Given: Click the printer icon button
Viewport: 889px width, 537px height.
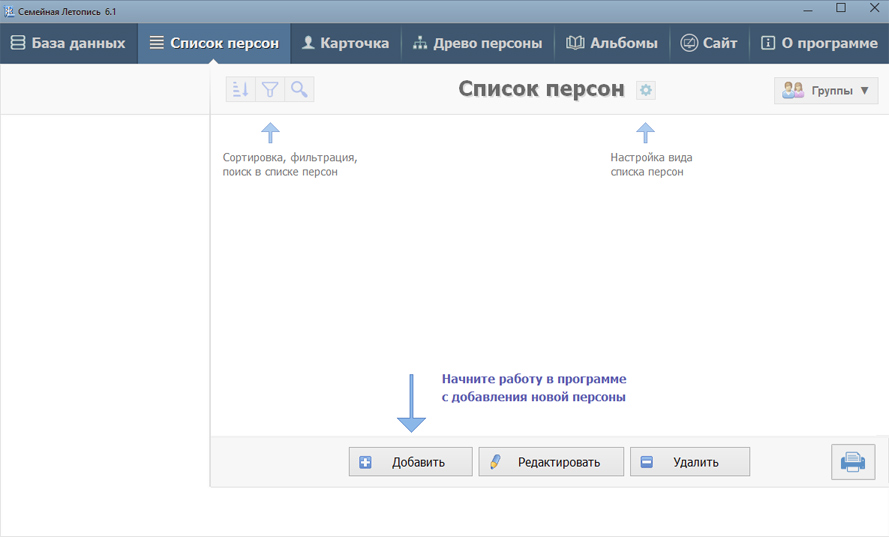Looking at the screenshot, I should click(x=853, y=462).
